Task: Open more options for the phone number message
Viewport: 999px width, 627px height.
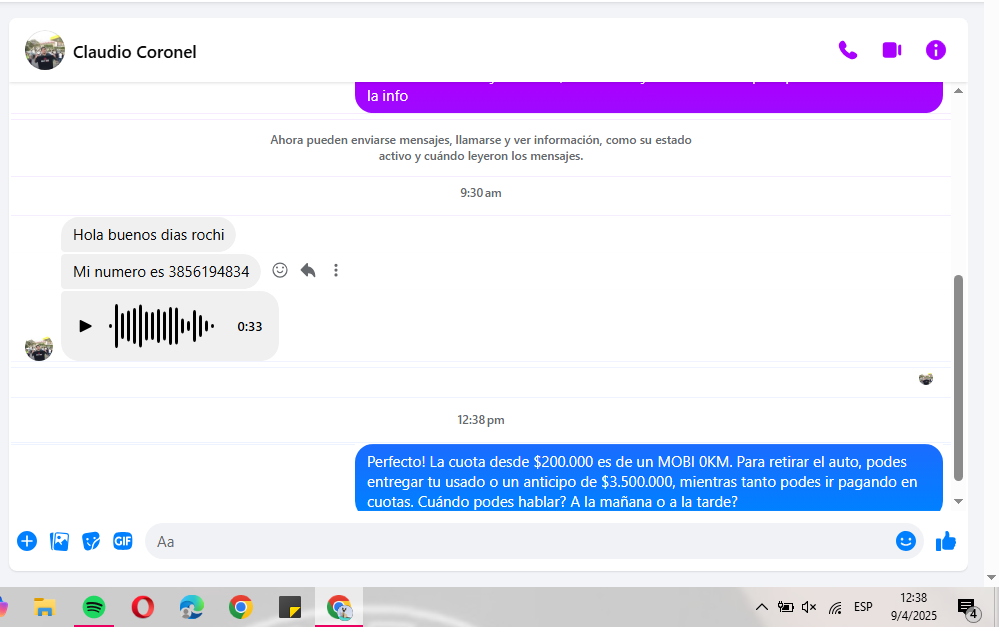Action: tap(336, 270)
